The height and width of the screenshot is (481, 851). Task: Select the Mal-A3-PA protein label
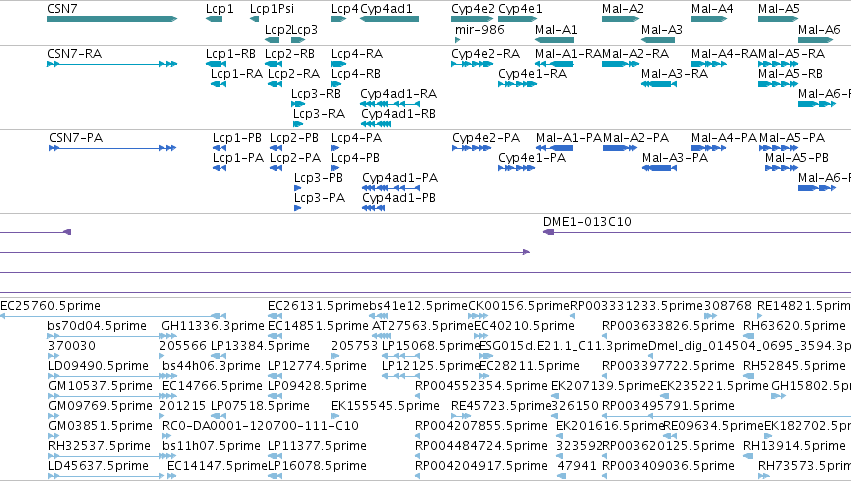(675, 158)
